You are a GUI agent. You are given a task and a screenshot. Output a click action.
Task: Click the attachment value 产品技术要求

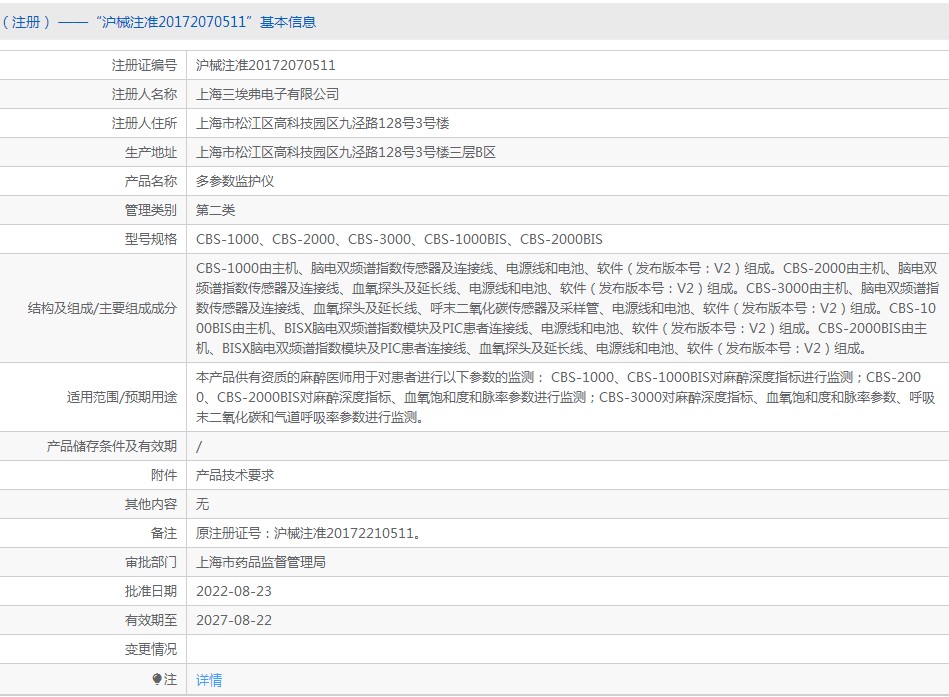235,476
